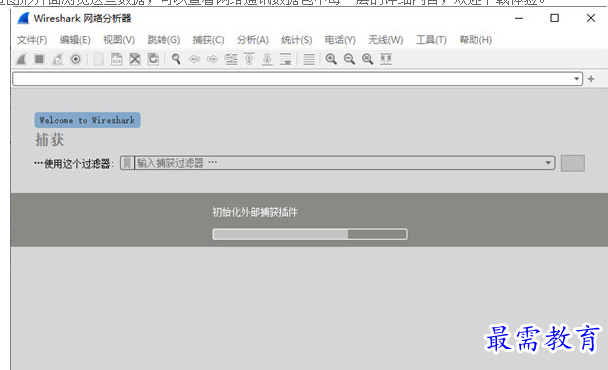Add a display filter button with plus
This screenshot has height=370, width=608.
click(591, 79)
